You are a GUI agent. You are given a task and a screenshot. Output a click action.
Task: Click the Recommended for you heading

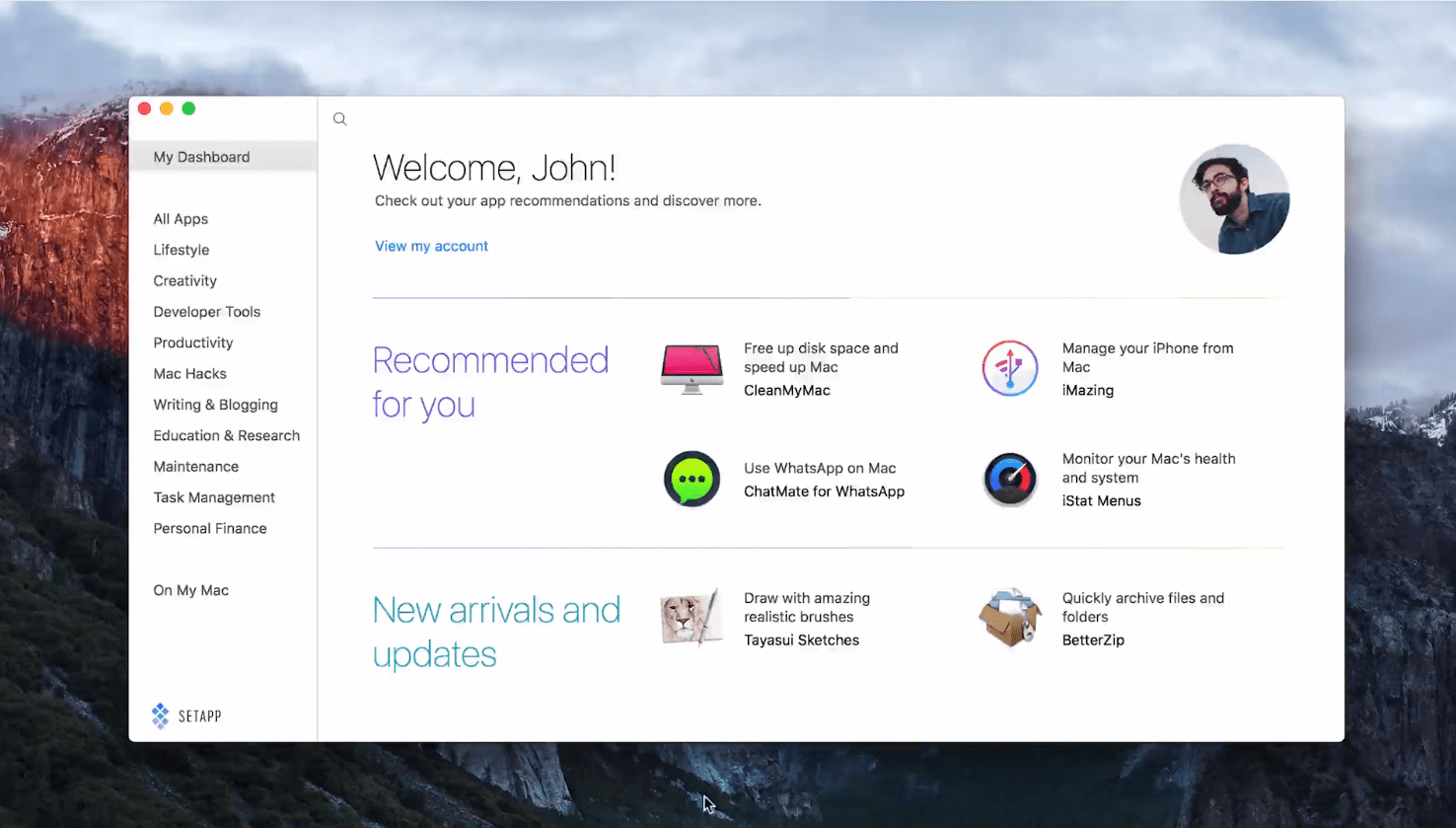point(490,382)
